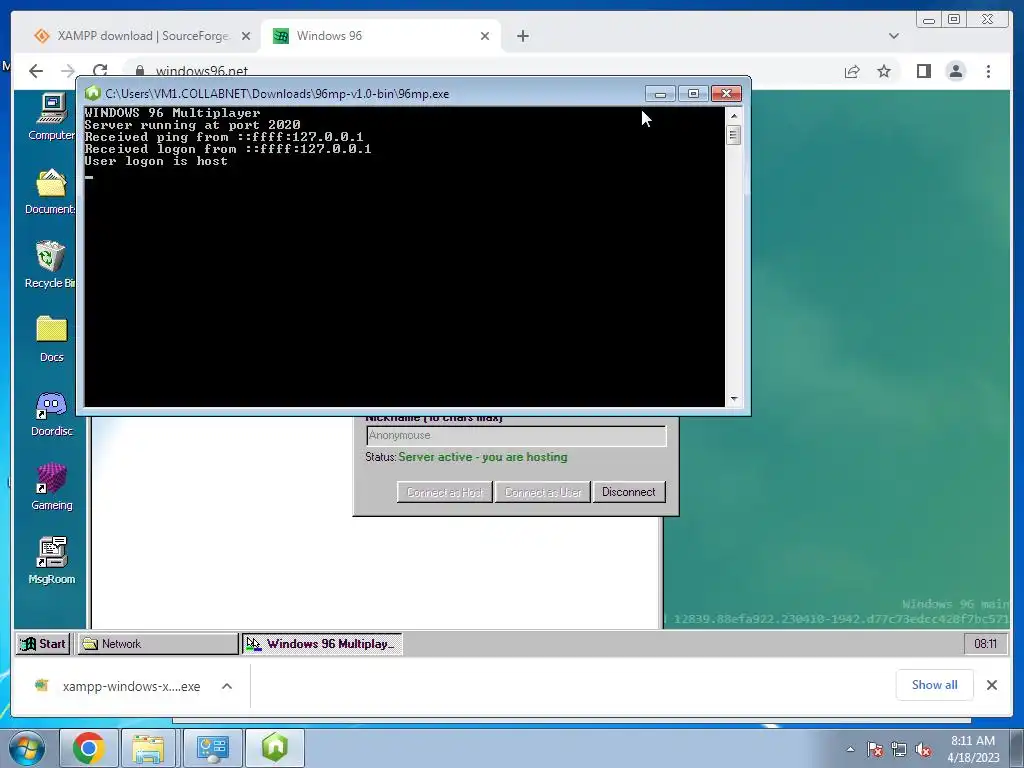Expand the tab search dropdown arrow
This screenshot has height=768, width=1024.
tap(893, 36)
